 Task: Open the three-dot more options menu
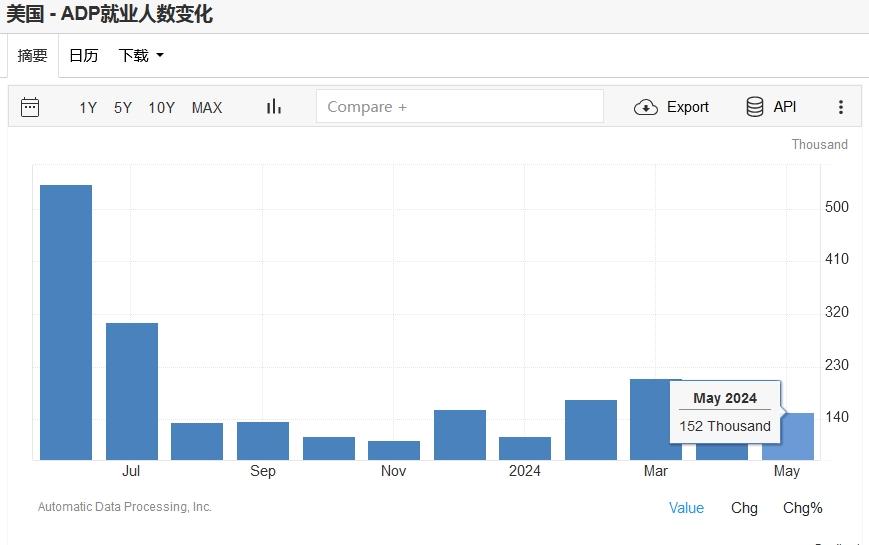click(x=841, y=107)
